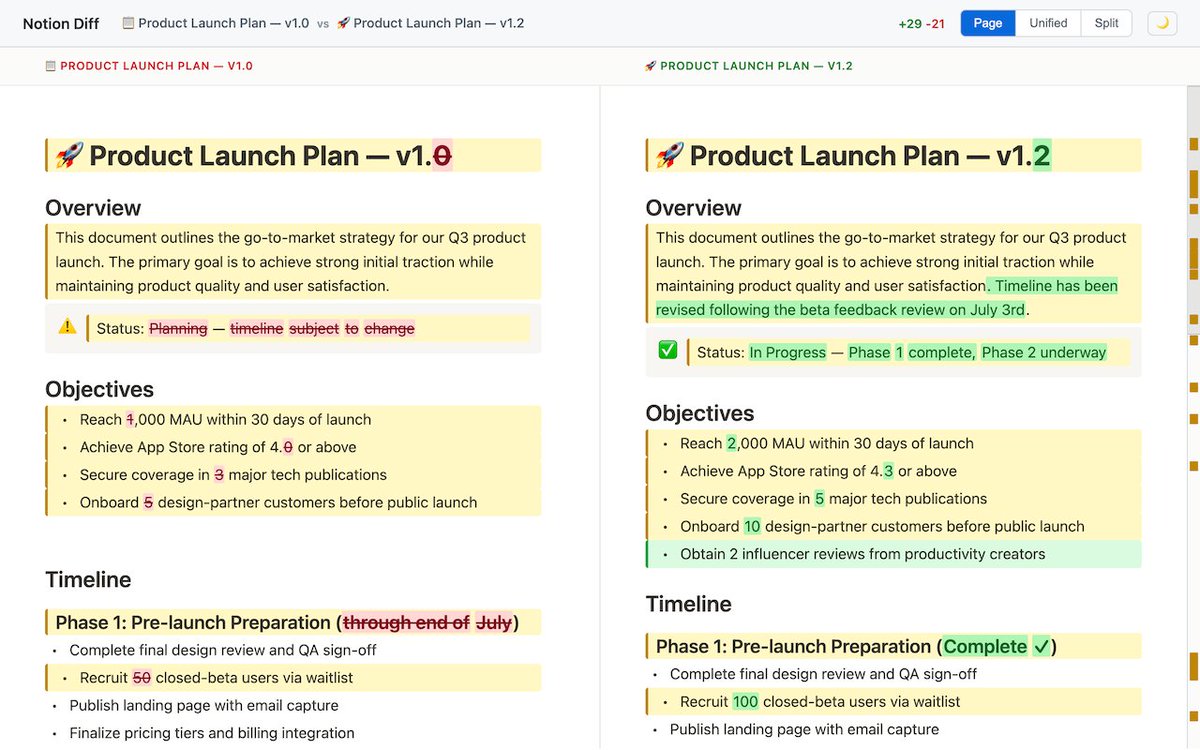Screen dimensions: 1200x750
Task: Click the Timeline heading in the right pane
Action: (688, 604)
